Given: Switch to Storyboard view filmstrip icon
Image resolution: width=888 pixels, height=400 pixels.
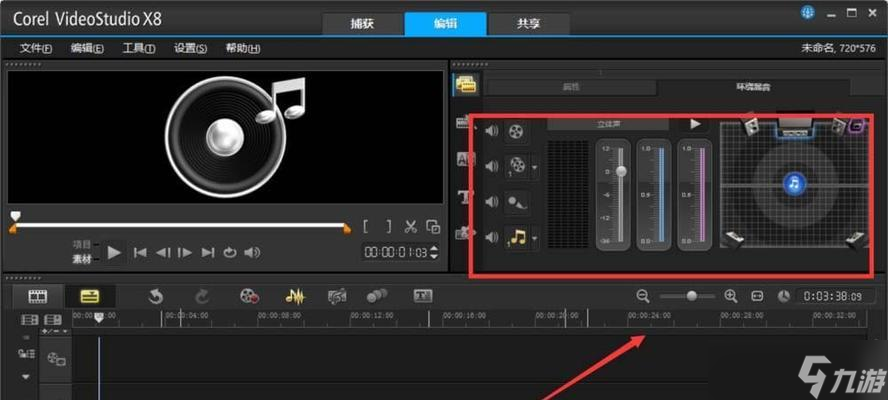Looking at the screenshot, I should 38,296.
